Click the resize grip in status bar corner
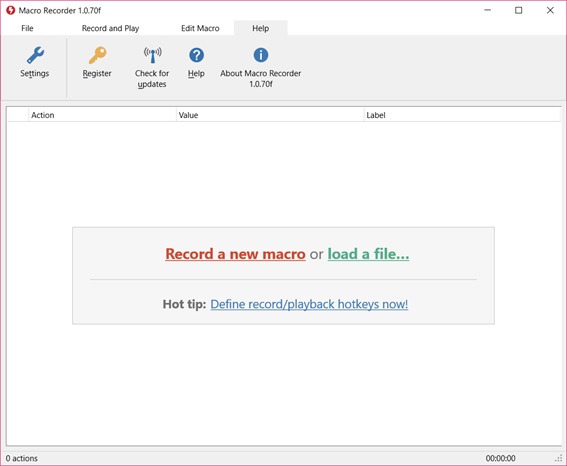The image size is (567, 466). coord(559,458)
